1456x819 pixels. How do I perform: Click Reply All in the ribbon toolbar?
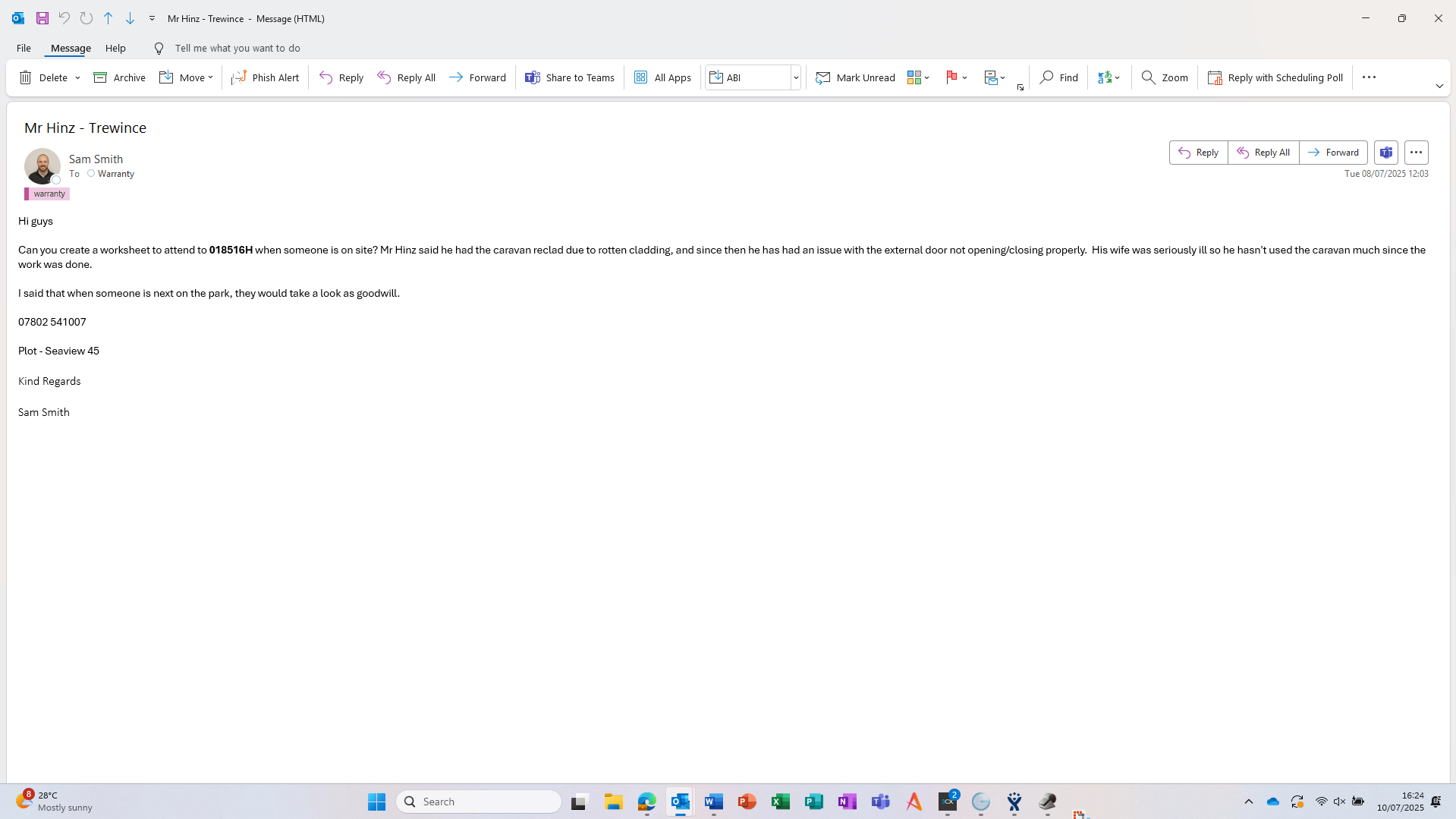[x=406, y=77]
